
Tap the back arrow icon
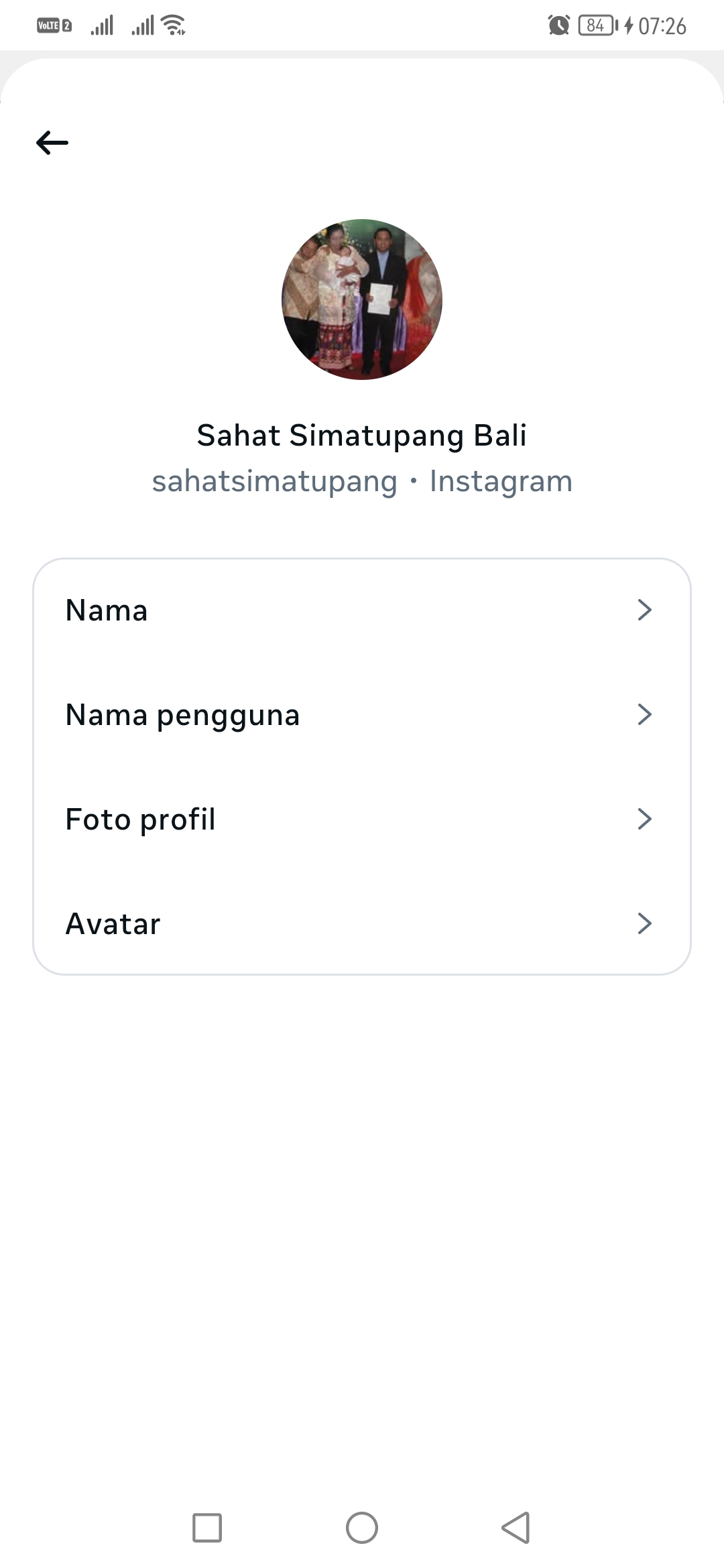point(52,142)
